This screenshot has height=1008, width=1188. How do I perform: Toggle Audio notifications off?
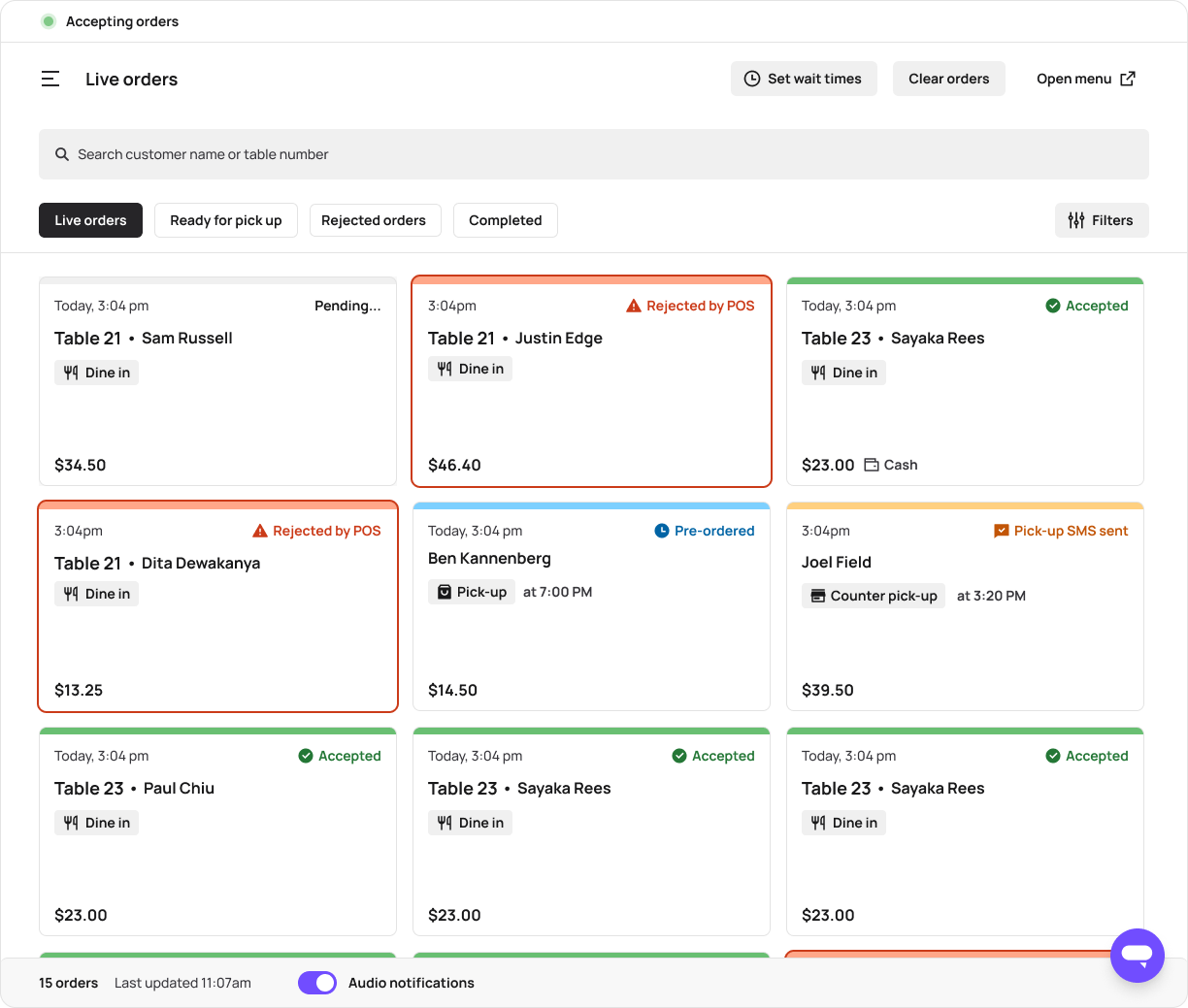pos(317,983)
